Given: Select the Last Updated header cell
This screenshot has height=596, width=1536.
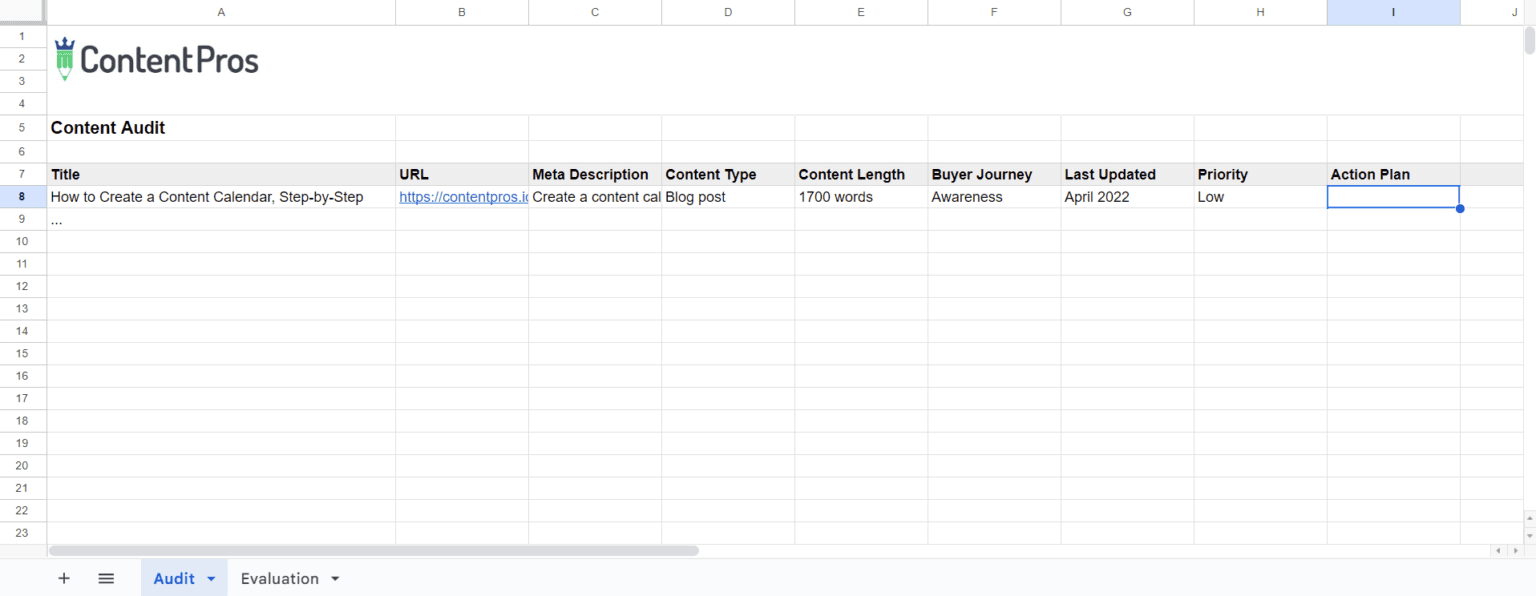Looking at the screenshot, I should coord(1127,174).
